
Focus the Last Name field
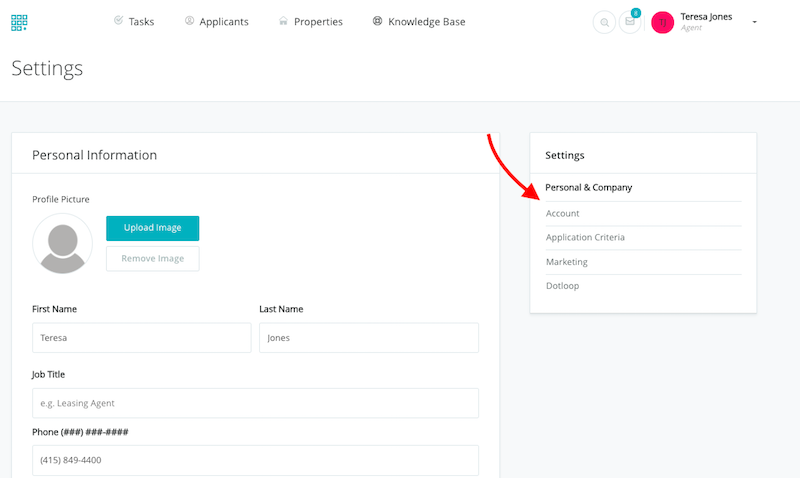coord(368,338)
